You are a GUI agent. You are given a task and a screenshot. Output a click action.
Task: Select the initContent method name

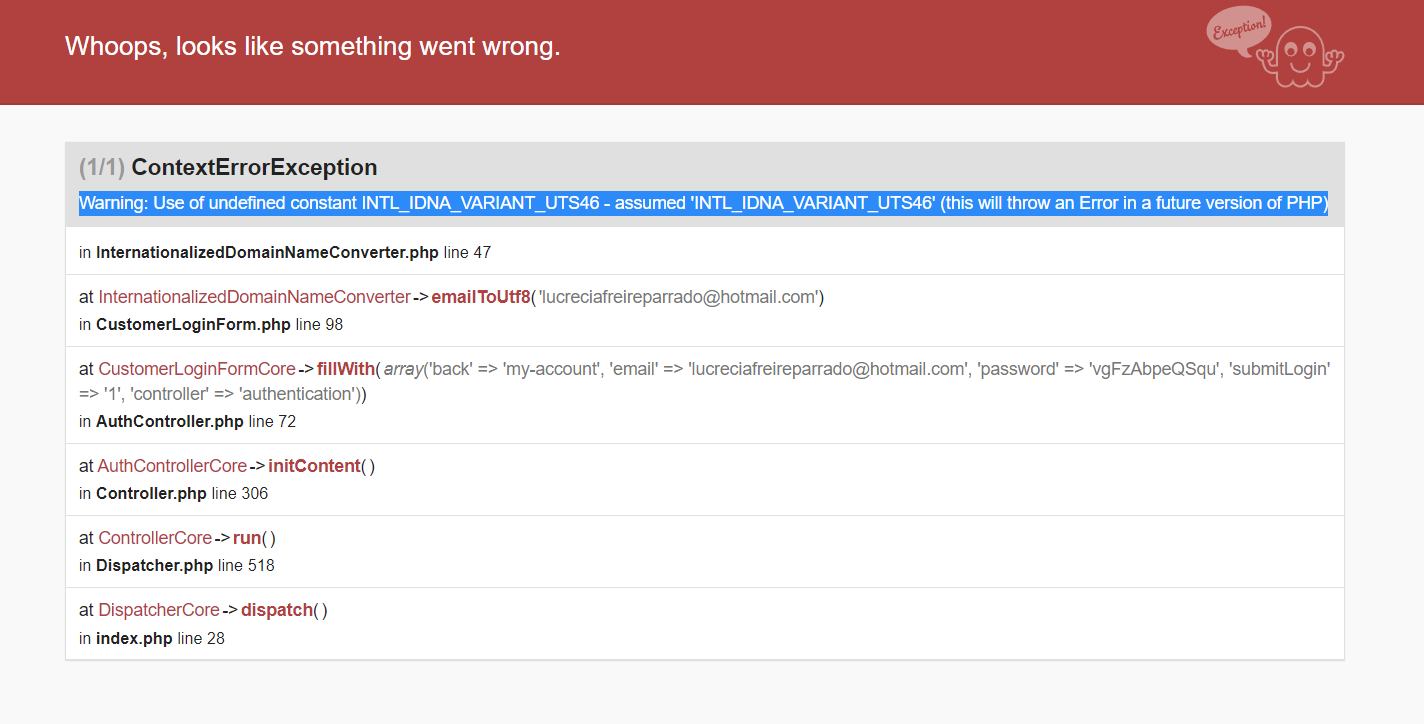point(314,466)
